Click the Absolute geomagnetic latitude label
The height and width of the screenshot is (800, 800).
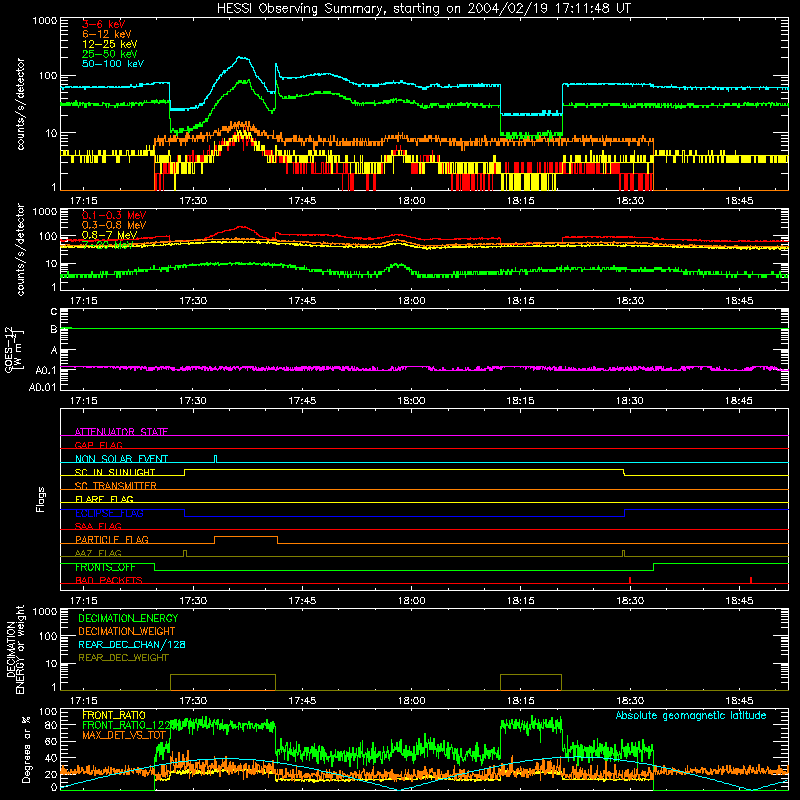(691, 715)
